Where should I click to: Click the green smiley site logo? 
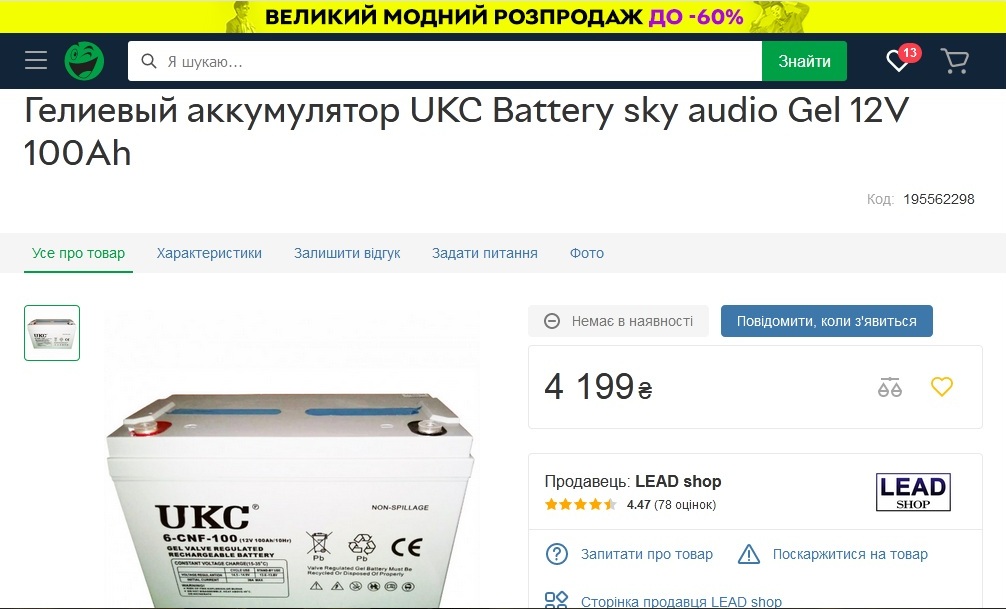click(84, 61)
